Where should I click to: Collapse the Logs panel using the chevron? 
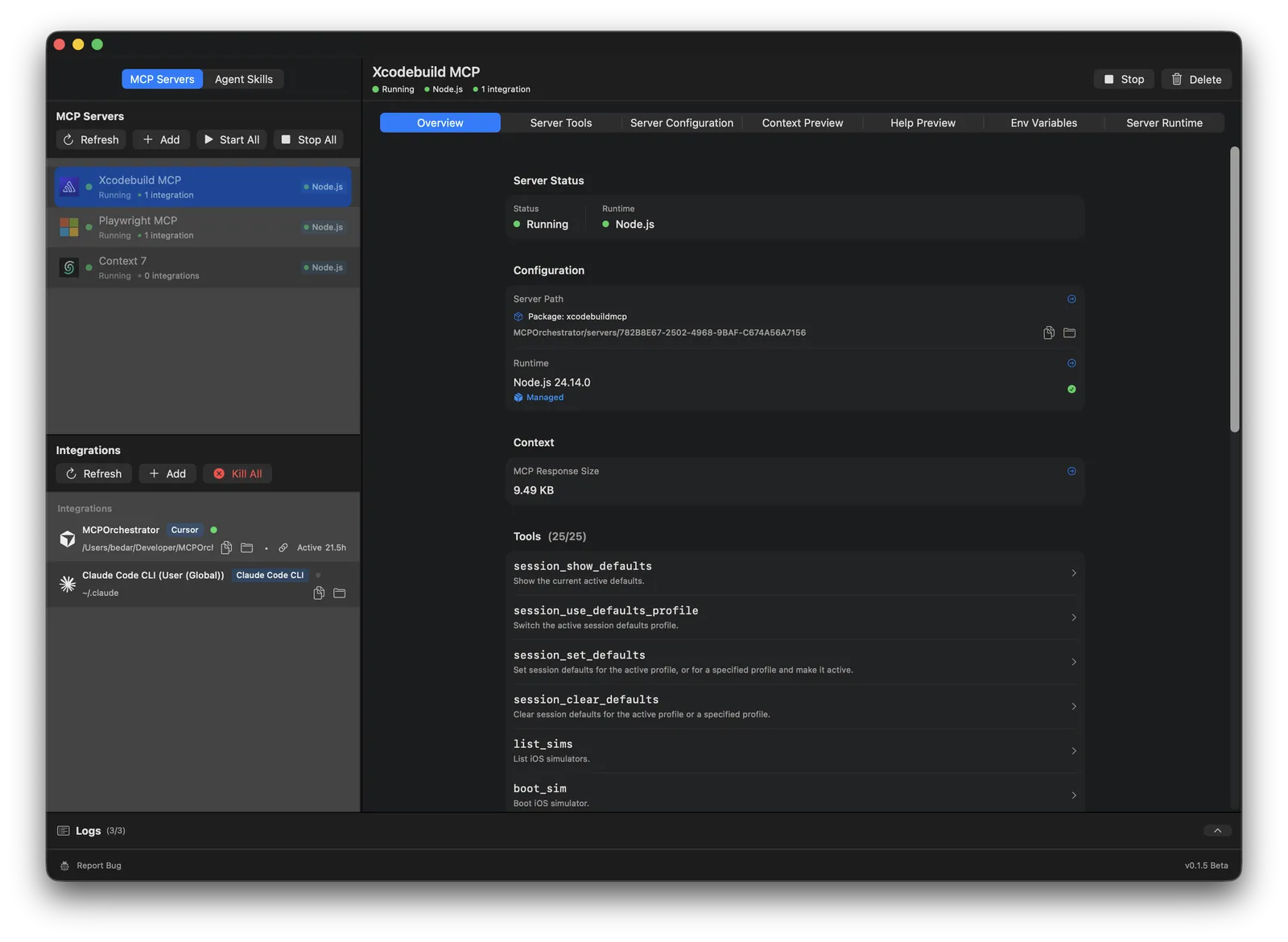(x=1217, y=830)
